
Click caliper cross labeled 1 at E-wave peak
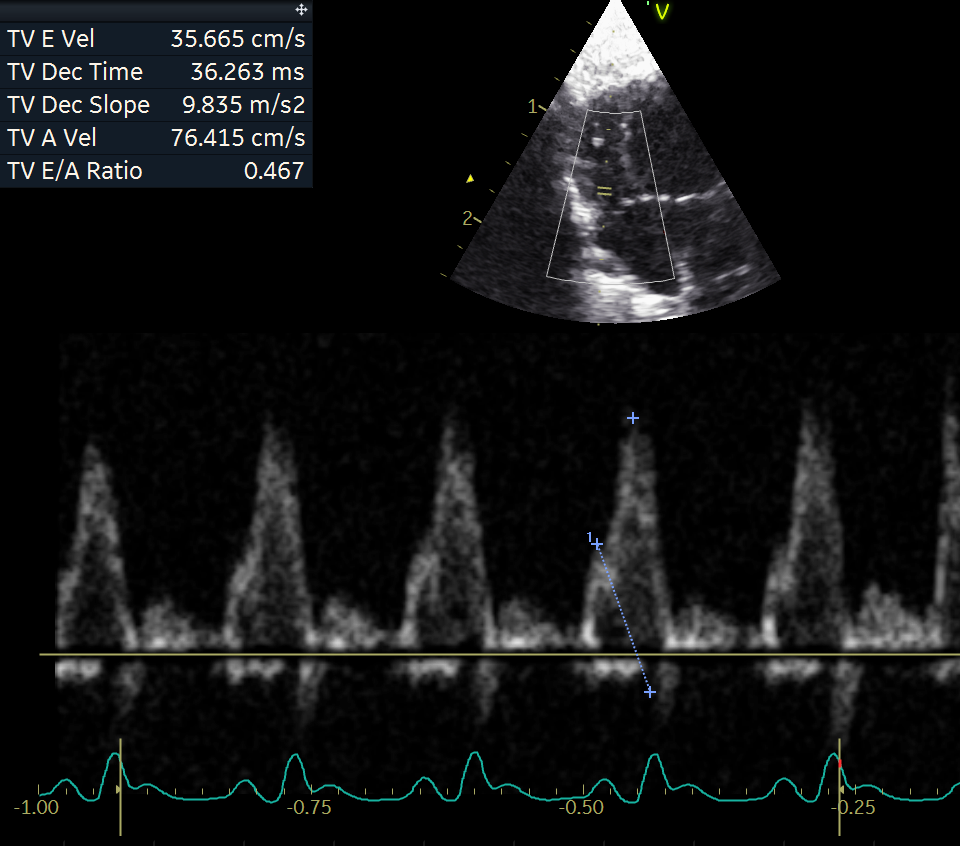point(597,544)
